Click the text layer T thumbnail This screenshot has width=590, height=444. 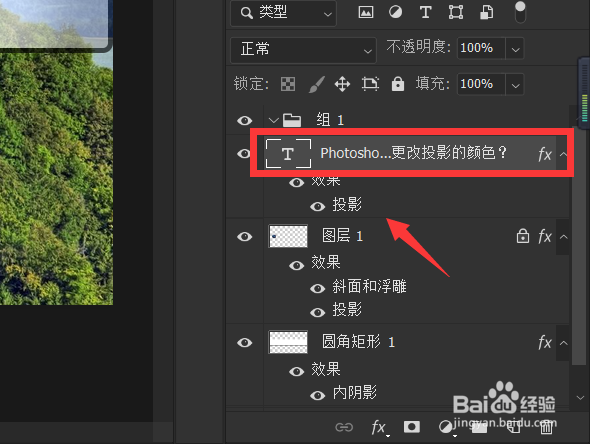click(288, 153)
